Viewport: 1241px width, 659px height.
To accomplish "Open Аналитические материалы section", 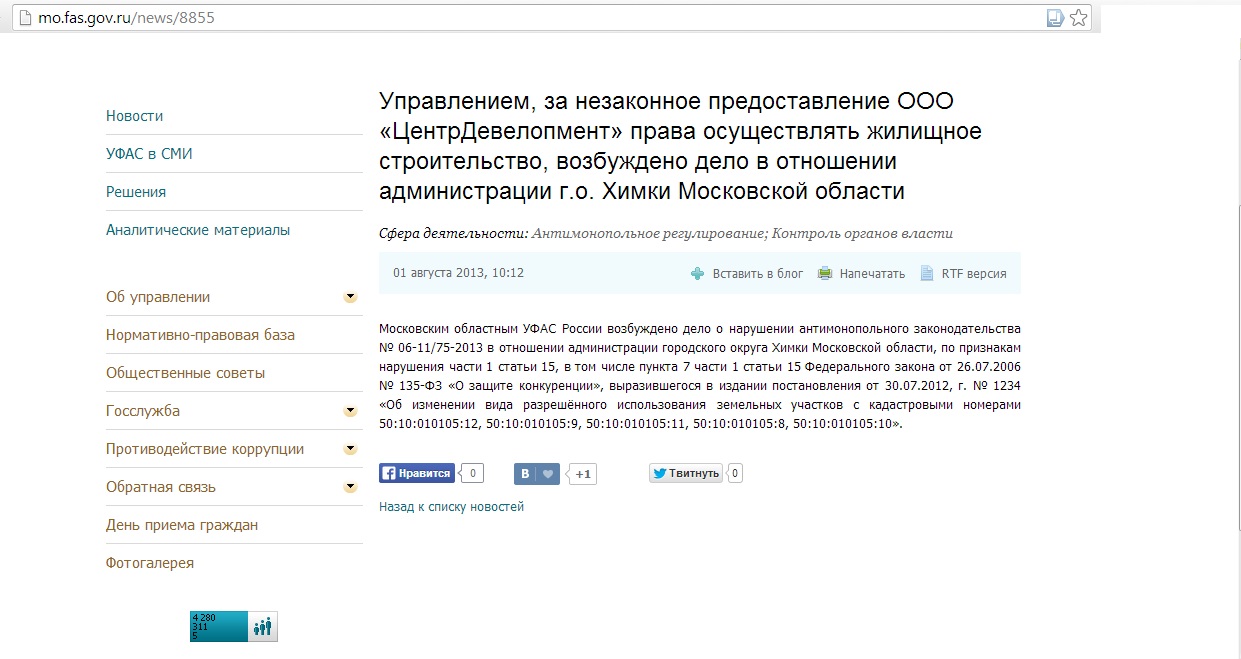I will (x=198, y=230).
